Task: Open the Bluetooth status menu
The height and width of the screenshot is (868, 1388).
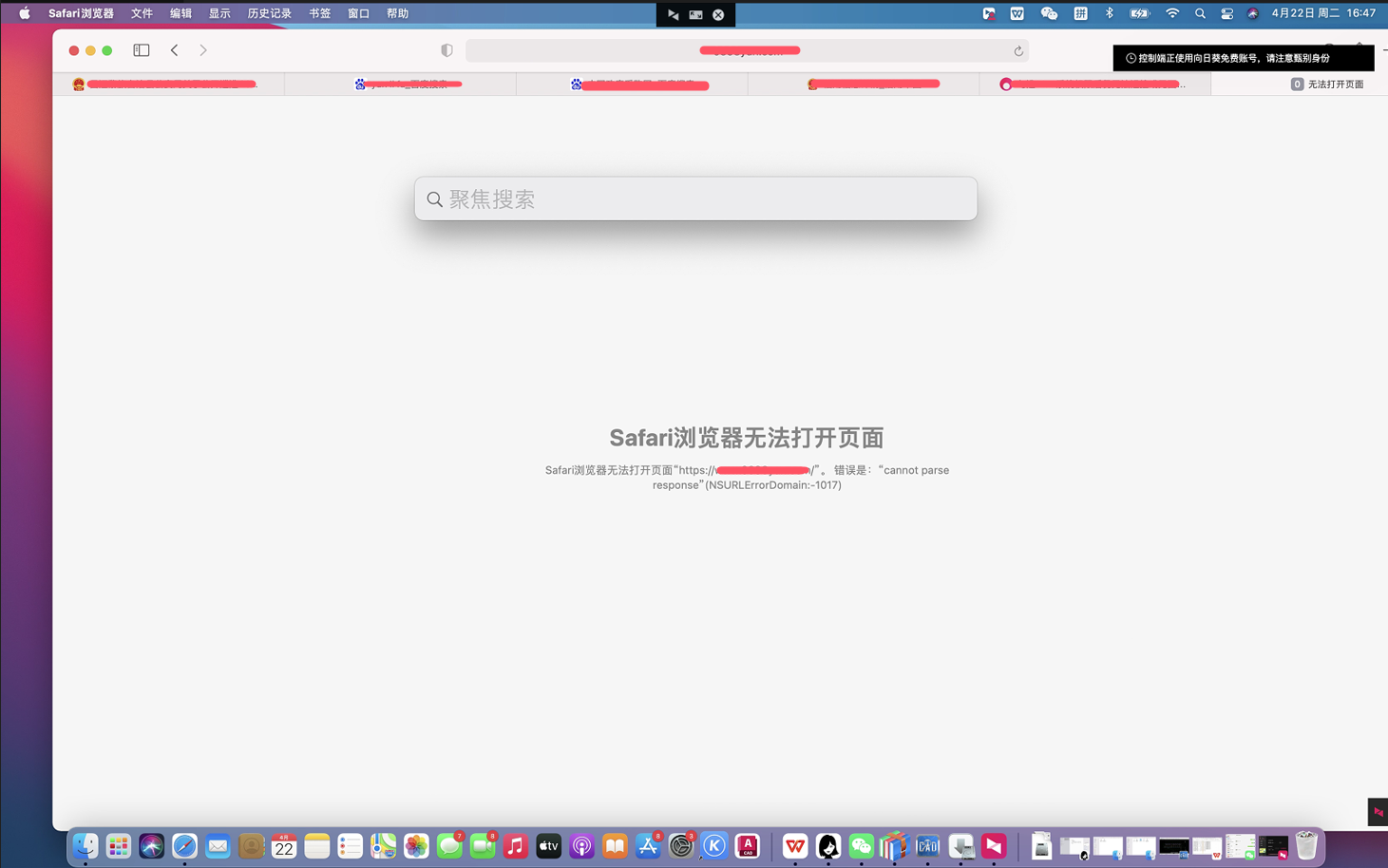Action: coord(1109,13)
